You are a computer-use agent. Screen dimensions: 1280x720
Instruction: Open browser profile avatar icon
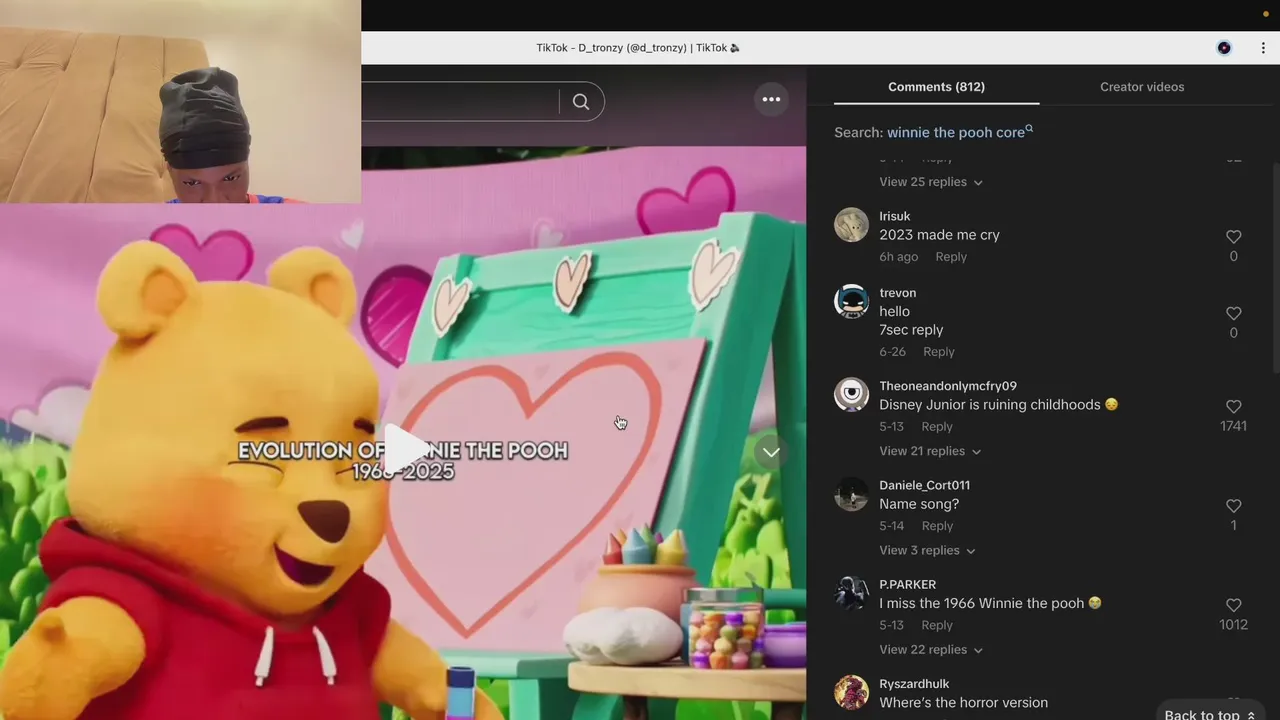1224,48
